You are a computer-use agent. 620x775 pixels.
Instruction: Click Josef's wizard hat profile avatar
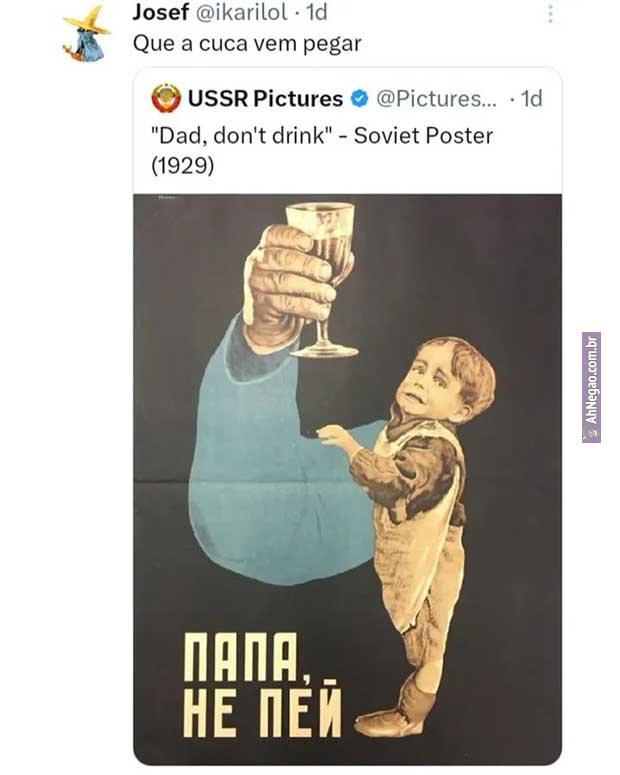[86, 33]
